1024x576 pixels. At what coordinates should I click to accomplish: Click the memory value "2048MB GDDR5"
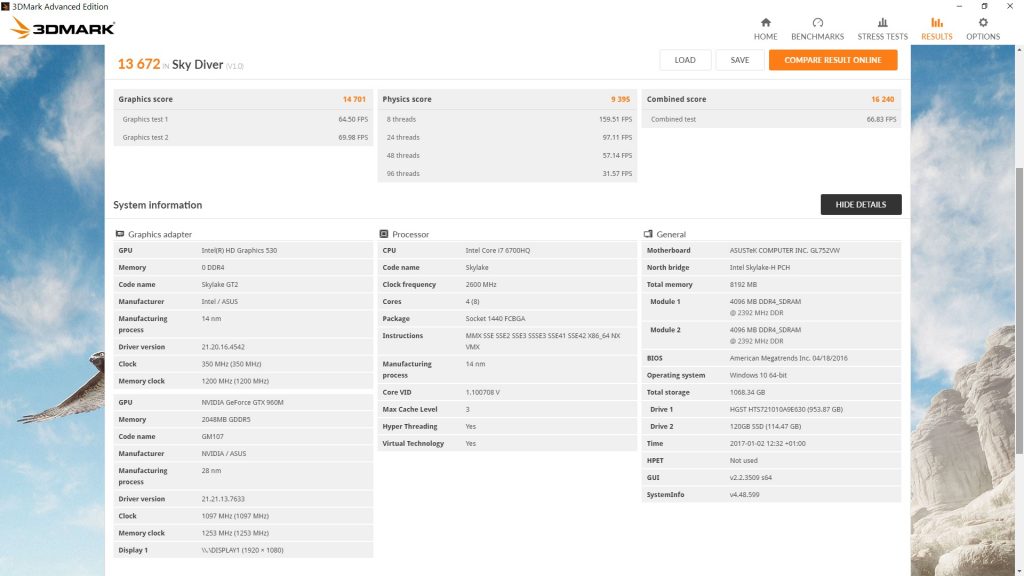(x=225, y=420)
